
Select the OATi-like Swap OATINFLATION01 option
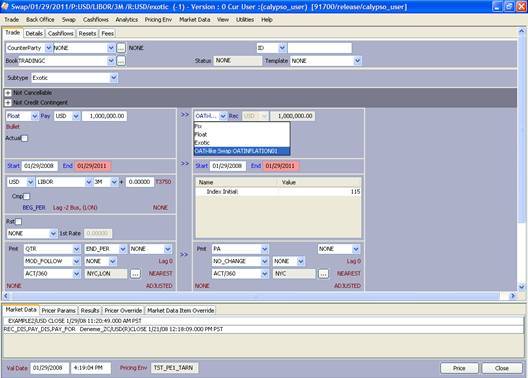tap(242, 151)
